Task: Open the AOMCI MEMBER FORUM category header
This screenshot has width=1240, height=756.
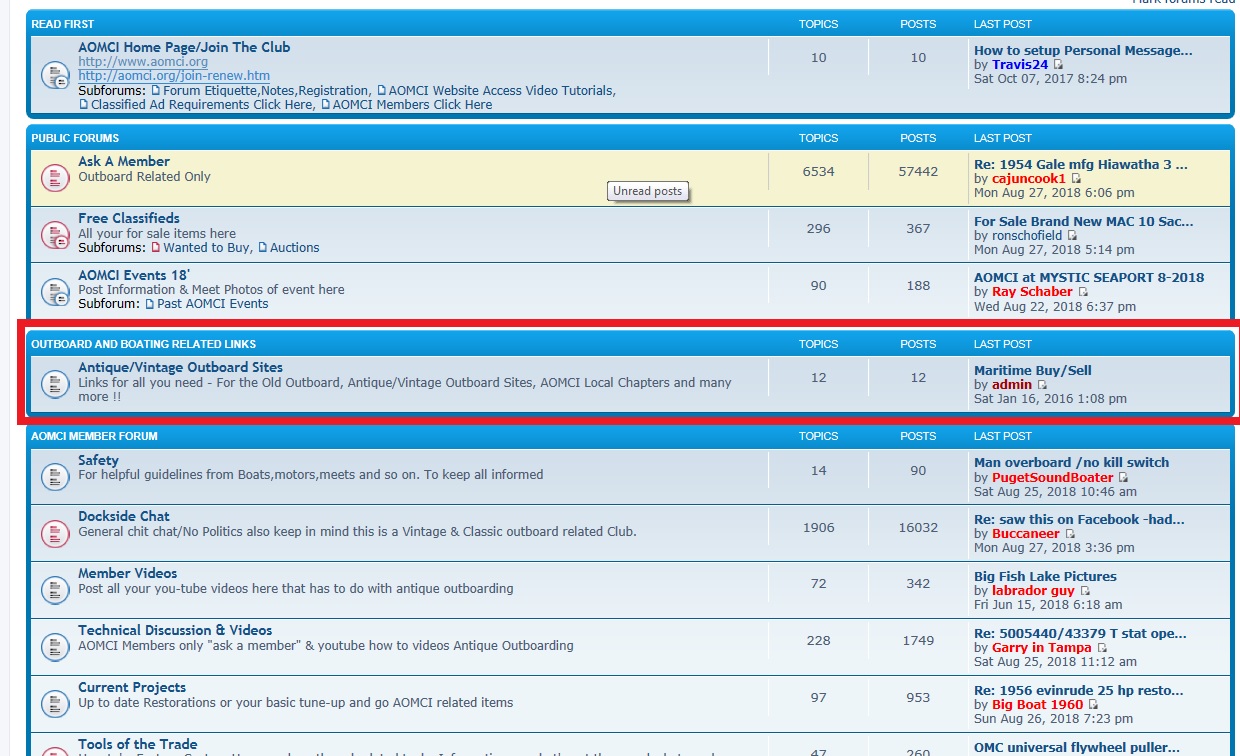Action: pyautogui.click(x=94, y=436)
